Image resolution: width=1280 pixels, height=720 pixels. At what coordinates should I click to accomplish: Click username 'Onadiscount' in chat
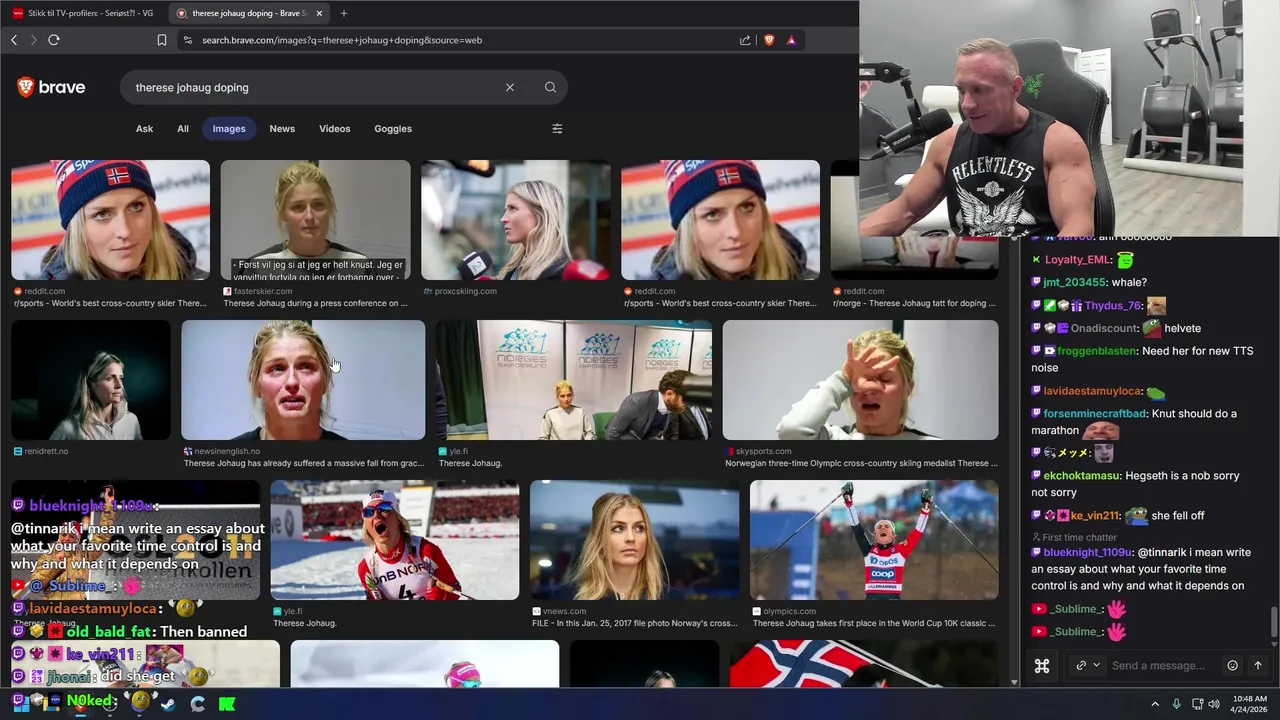[x=1105, y=328]
